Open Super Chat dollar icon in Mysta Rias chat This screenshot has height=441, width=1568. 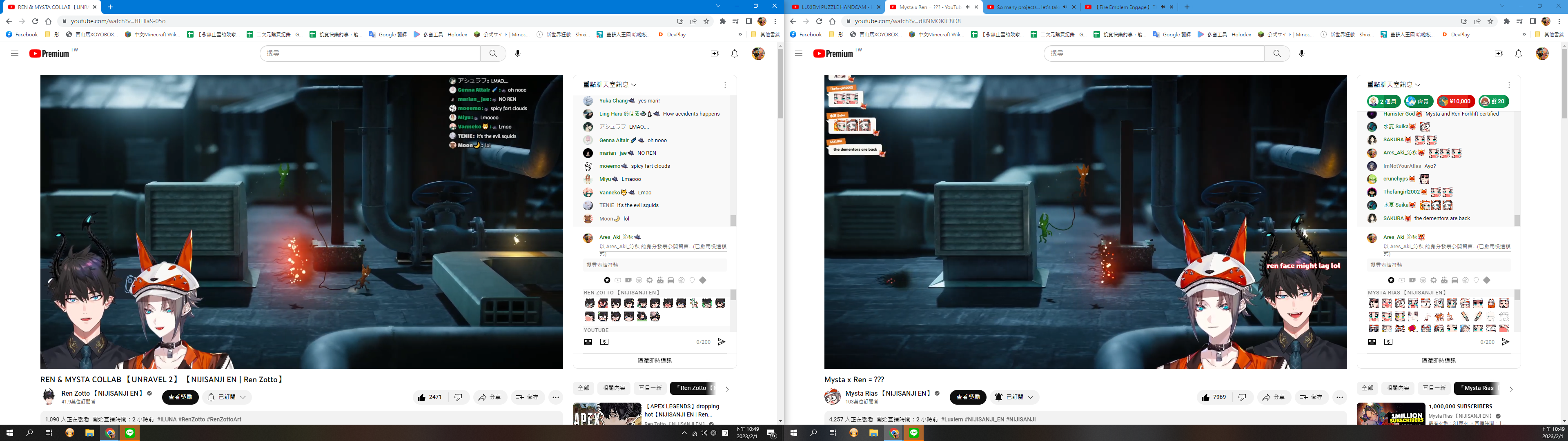(x=1388, y=342)
